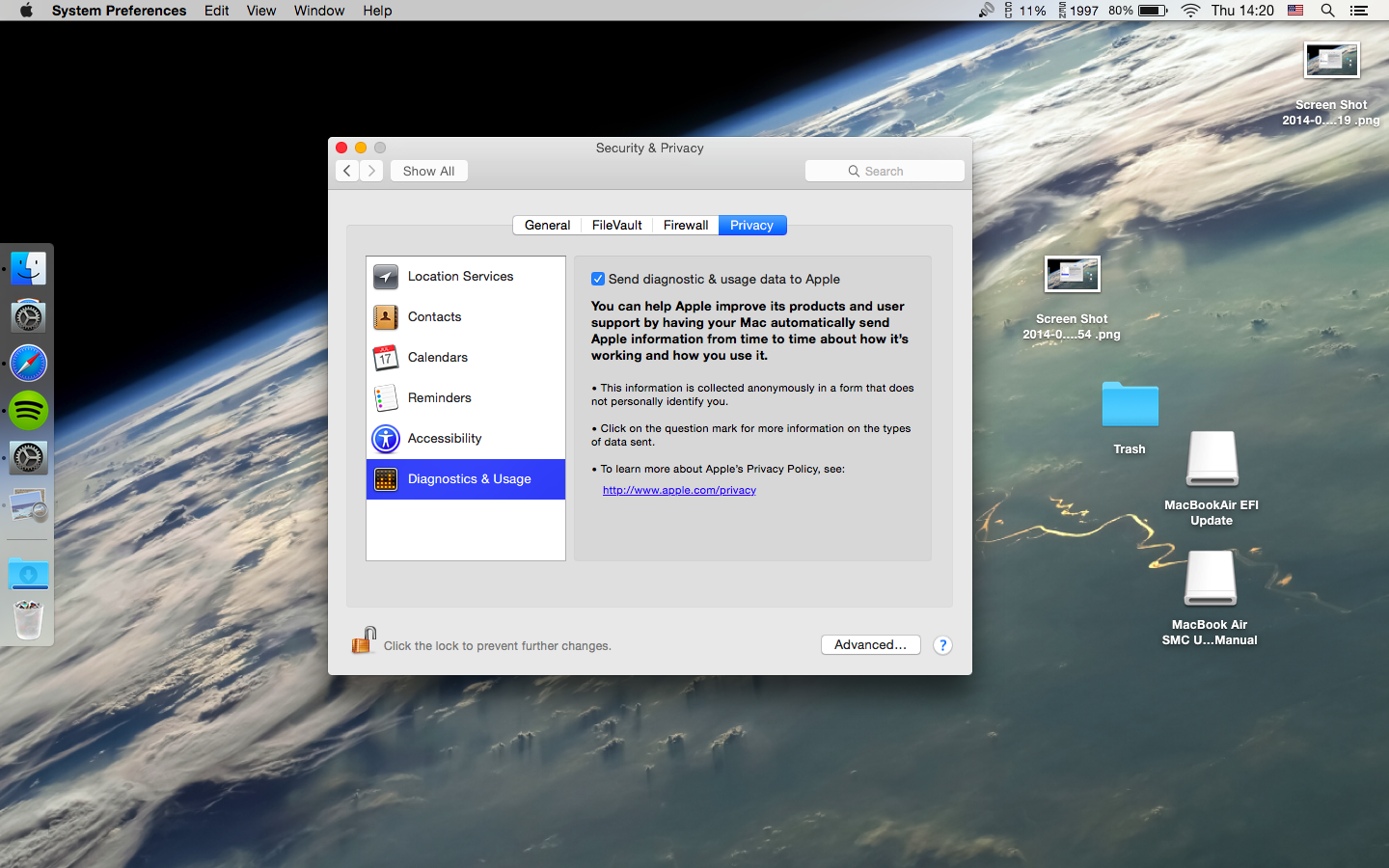
Task: Select the Reminders icon in the privacy list
Action: click(386, 398)
